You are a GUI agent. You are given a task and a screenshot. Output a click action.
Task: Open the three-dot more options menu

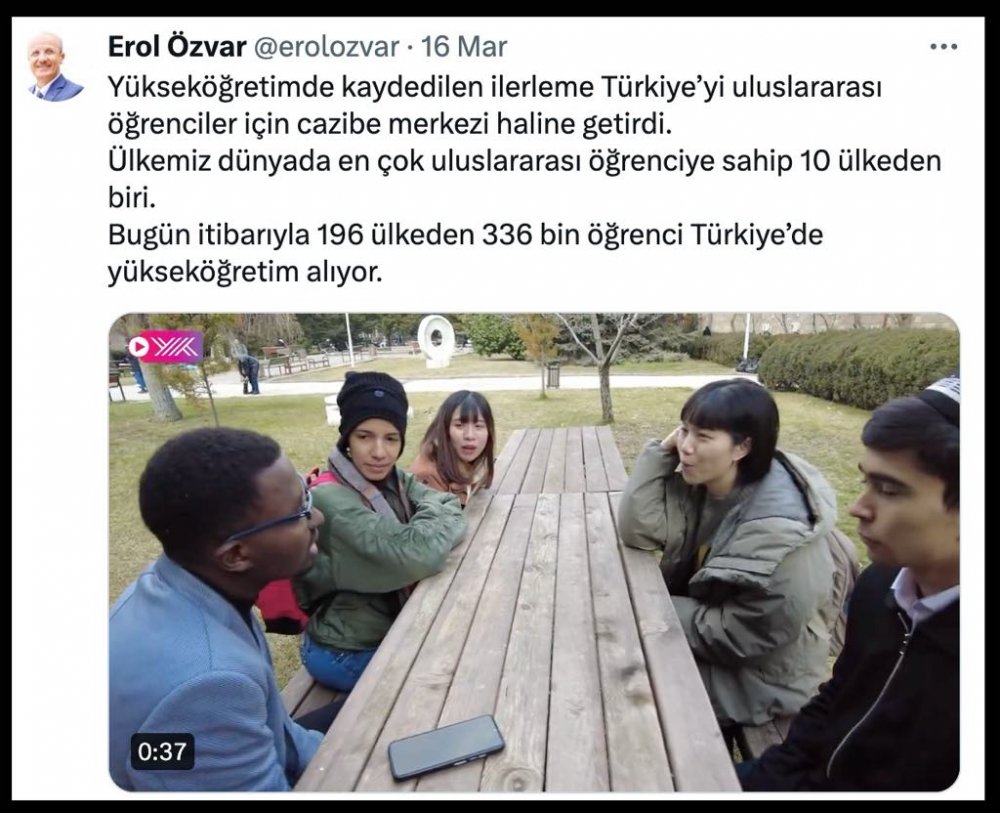click(x=944, y=47)
